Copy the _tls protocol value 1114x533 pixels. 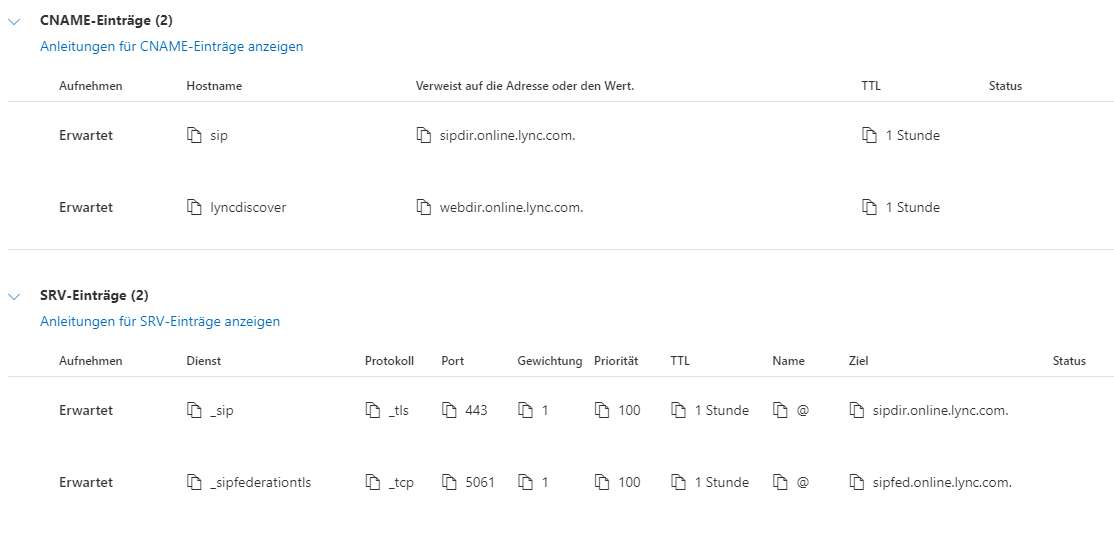(x=372, y=410)
